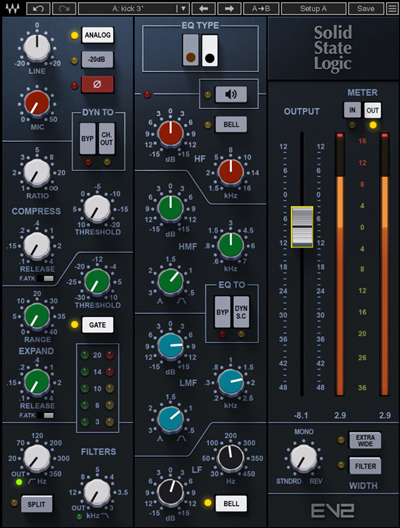Image resolution: width=400 pixels, height=528 pixels.
Task: Open the preset dropdown 'A: kick 3'
Action: pyautogui.click(x=134, y=8)
